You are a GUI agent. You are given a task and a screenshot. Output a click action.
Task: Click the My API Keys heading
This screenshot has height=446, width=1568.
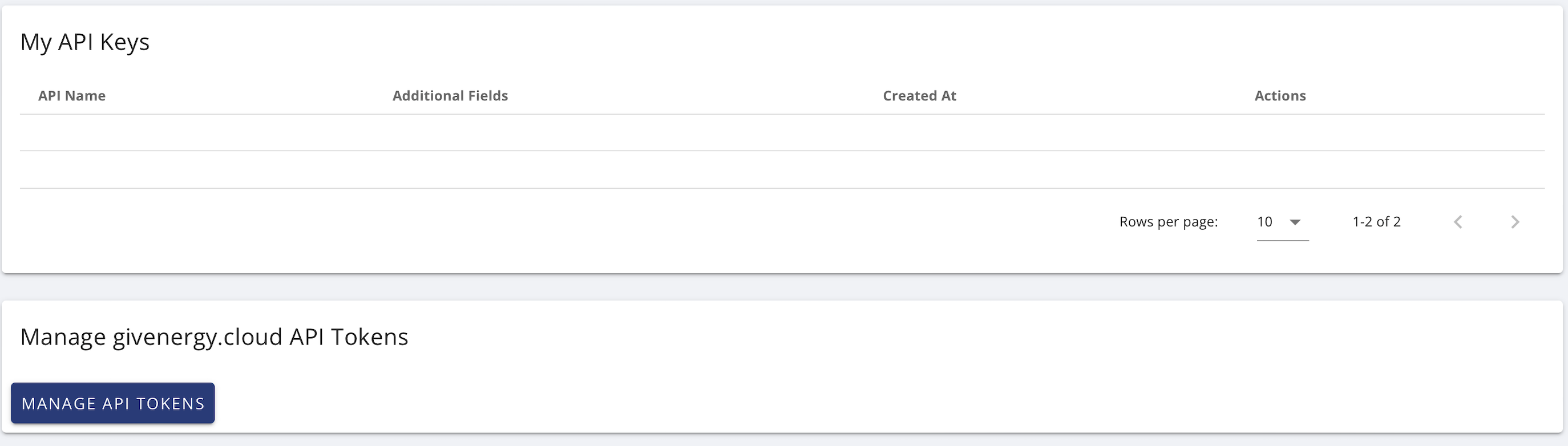84,42
